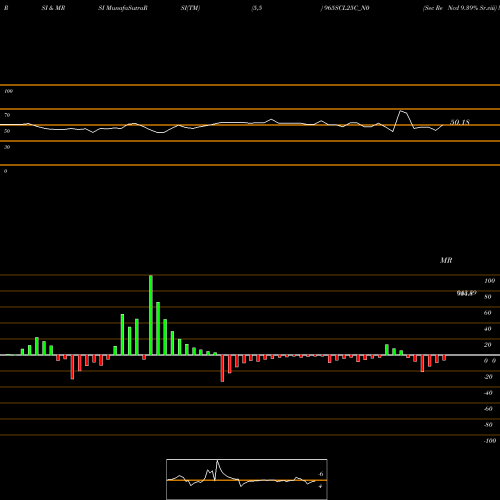Click the RSI axis label 100
This screenshot has height=500, width=500.
pos(9,91)
